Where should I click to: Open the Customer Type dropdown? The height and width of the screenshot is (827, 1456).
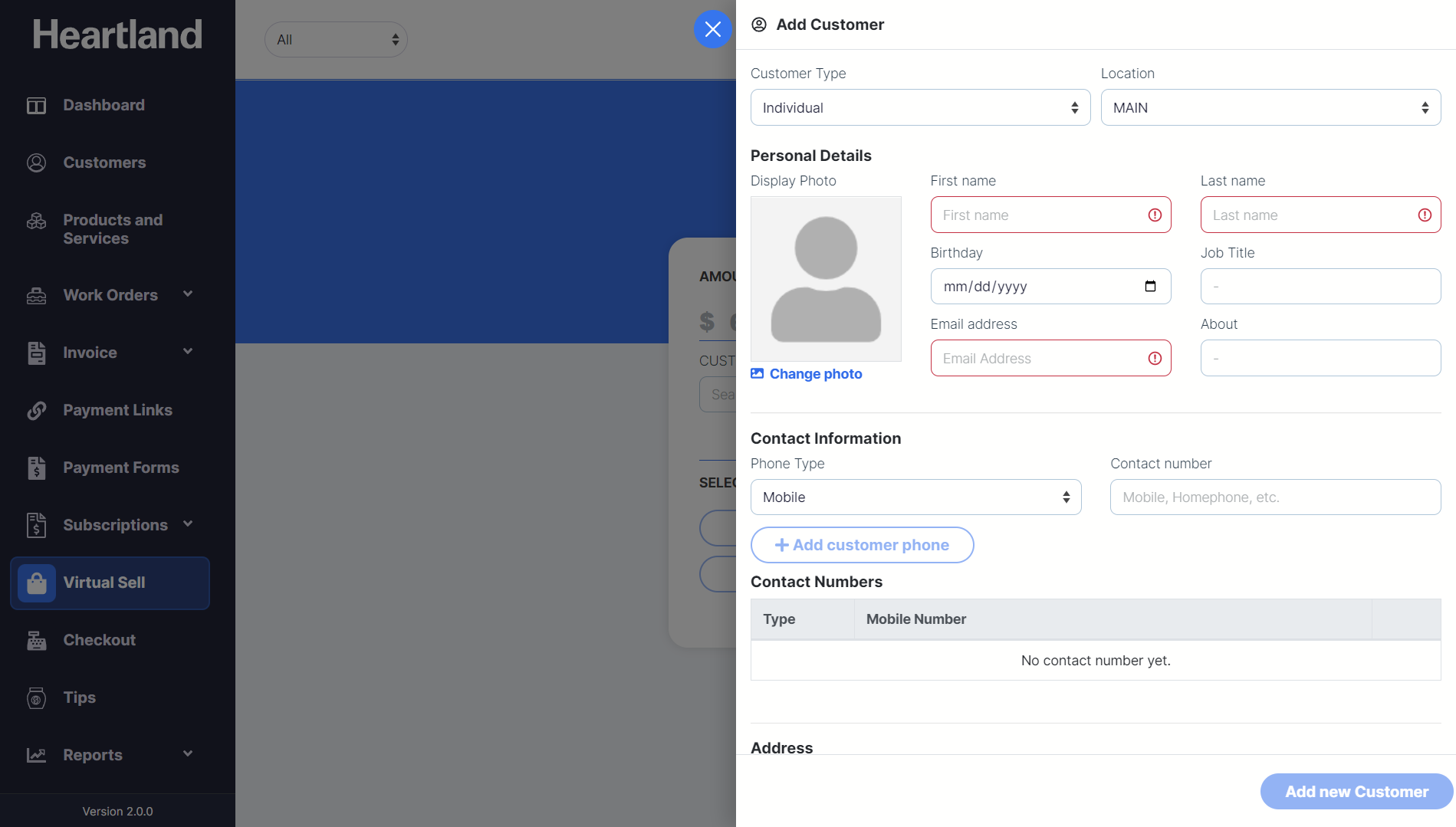(919, 108)
